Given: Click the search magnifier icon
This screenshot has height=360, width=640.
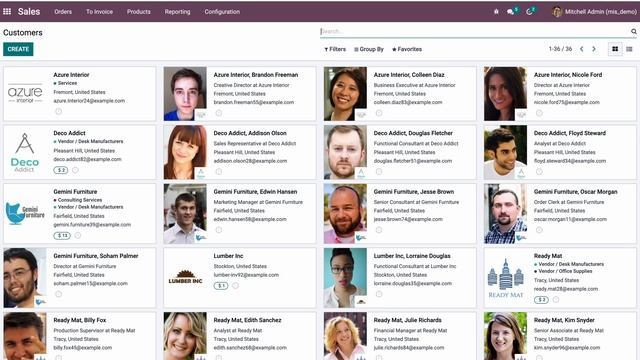Looking at the screenshot, I should (x=633, y=31).
